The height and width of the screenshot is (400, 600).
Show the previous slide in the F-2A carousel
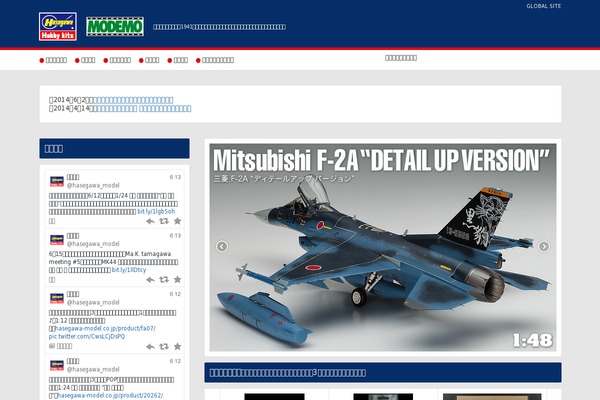(x=222, y=246)
